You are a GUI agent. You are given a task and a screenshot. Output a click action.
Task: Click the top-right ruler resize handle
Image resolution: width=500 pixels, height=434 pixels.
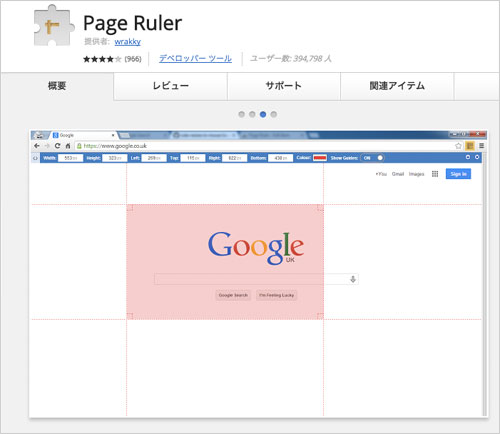pos(320,208)
